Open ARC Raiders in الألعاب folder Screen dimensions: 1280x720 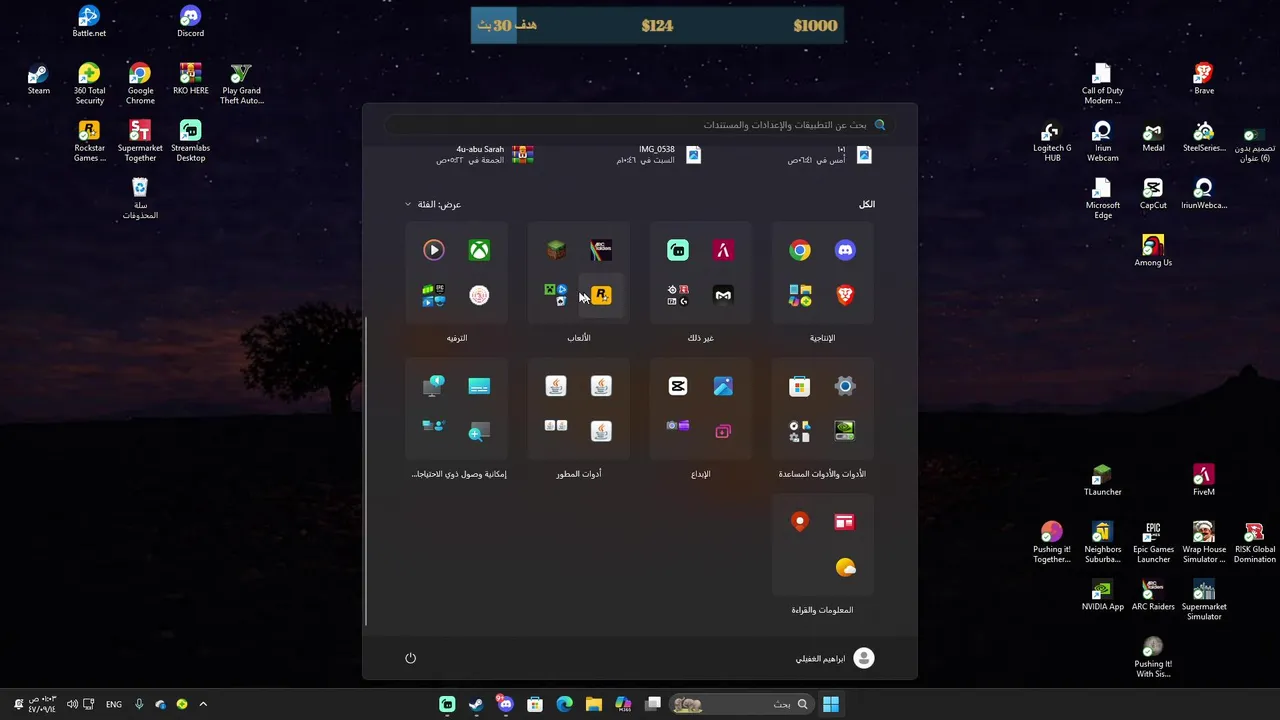click(601, 250)
